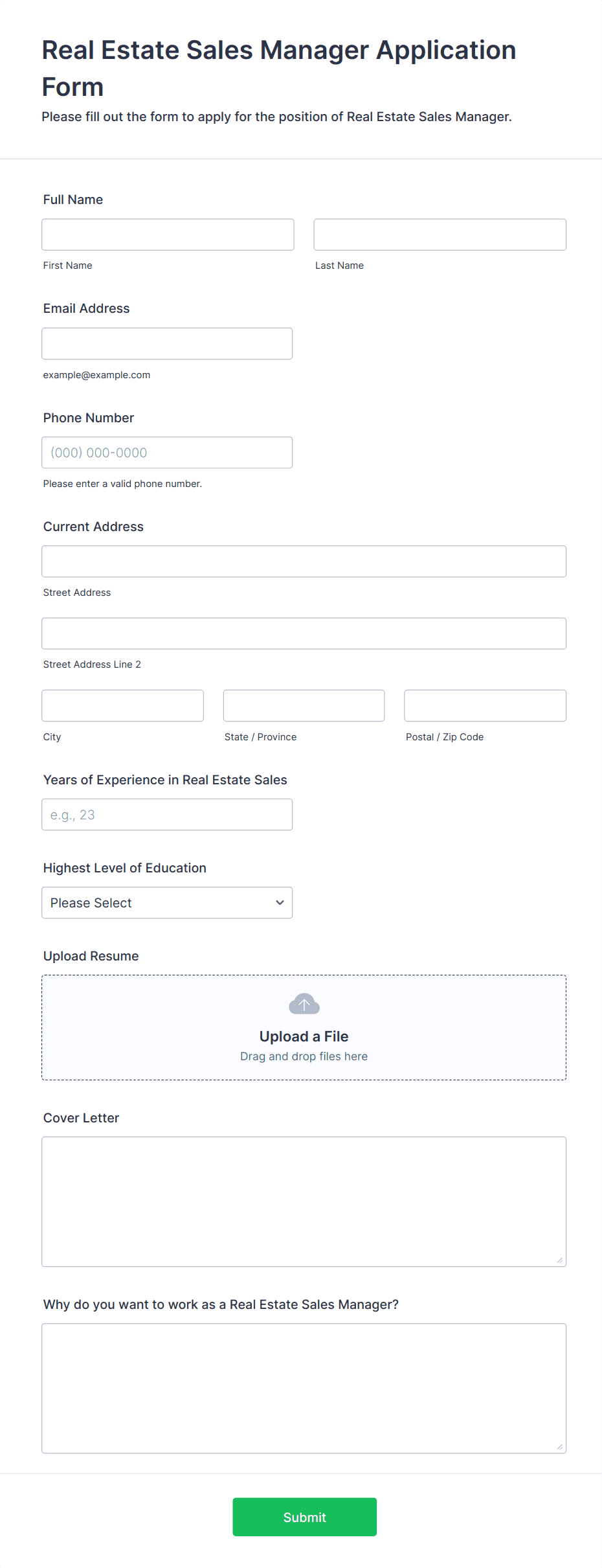The width and height of the screenshot is (602, 1568).
Task: Click the Email Address input box
Action: point(167,343)
